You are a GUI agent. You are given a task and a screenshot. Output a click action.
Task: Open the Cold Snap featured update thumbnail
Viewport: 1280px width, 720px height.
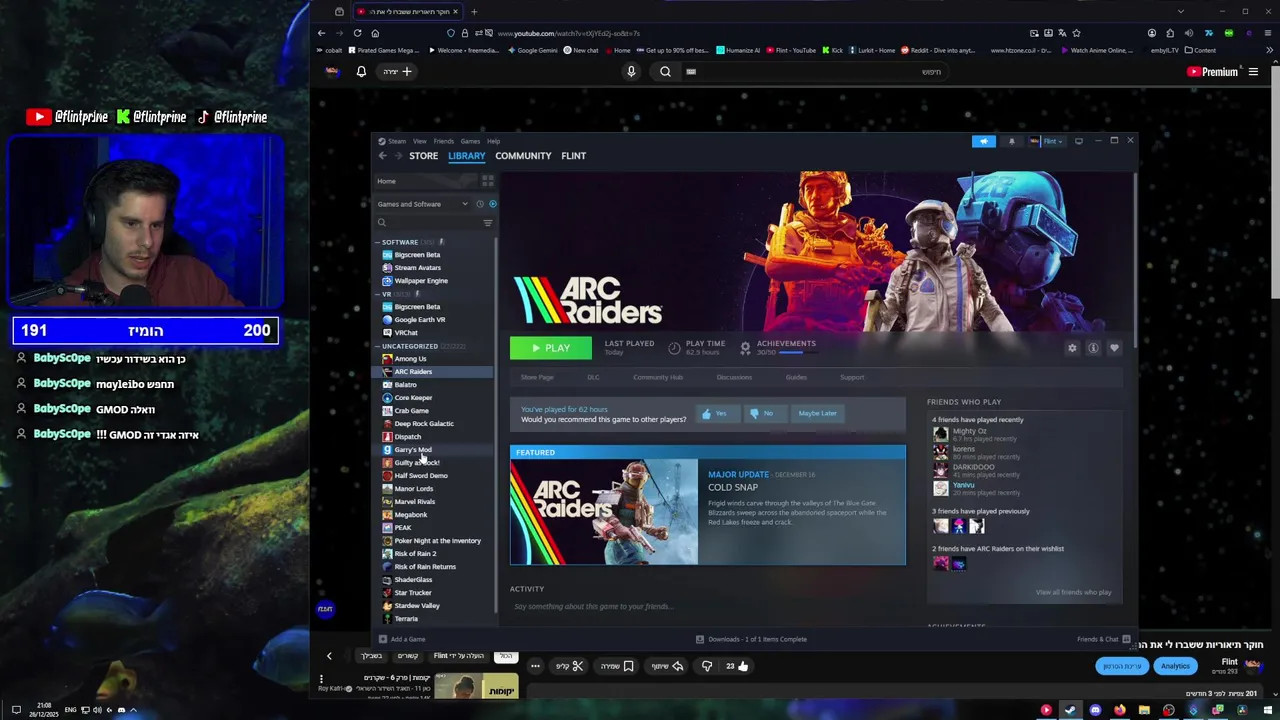pyautogui.click(x=604, y=512)
